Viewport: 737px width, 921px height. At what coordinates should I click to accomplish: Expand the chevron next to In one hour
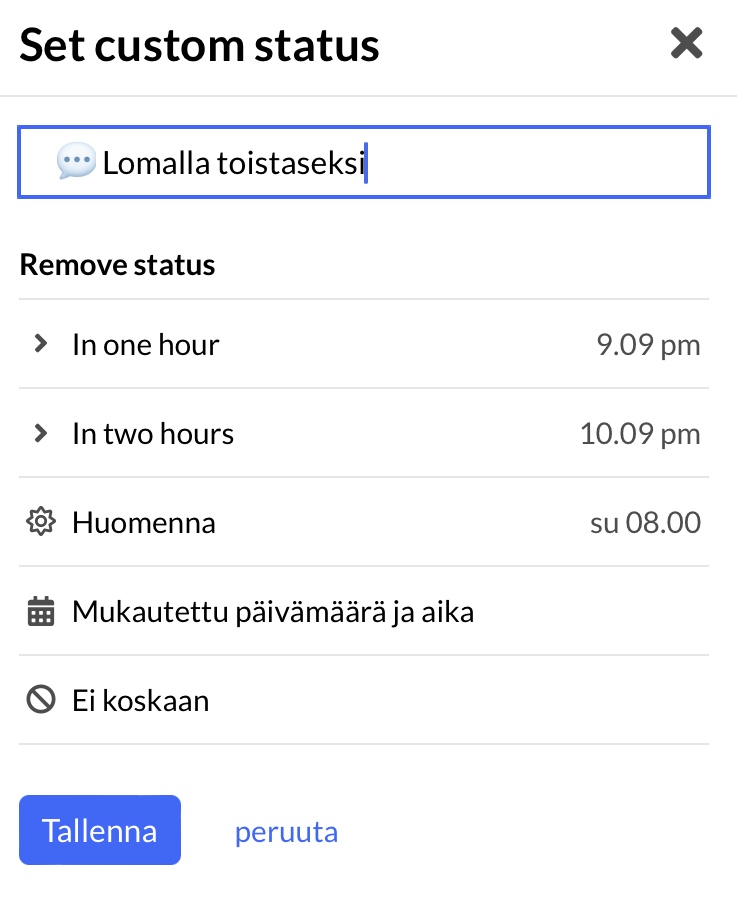(41, 344)
